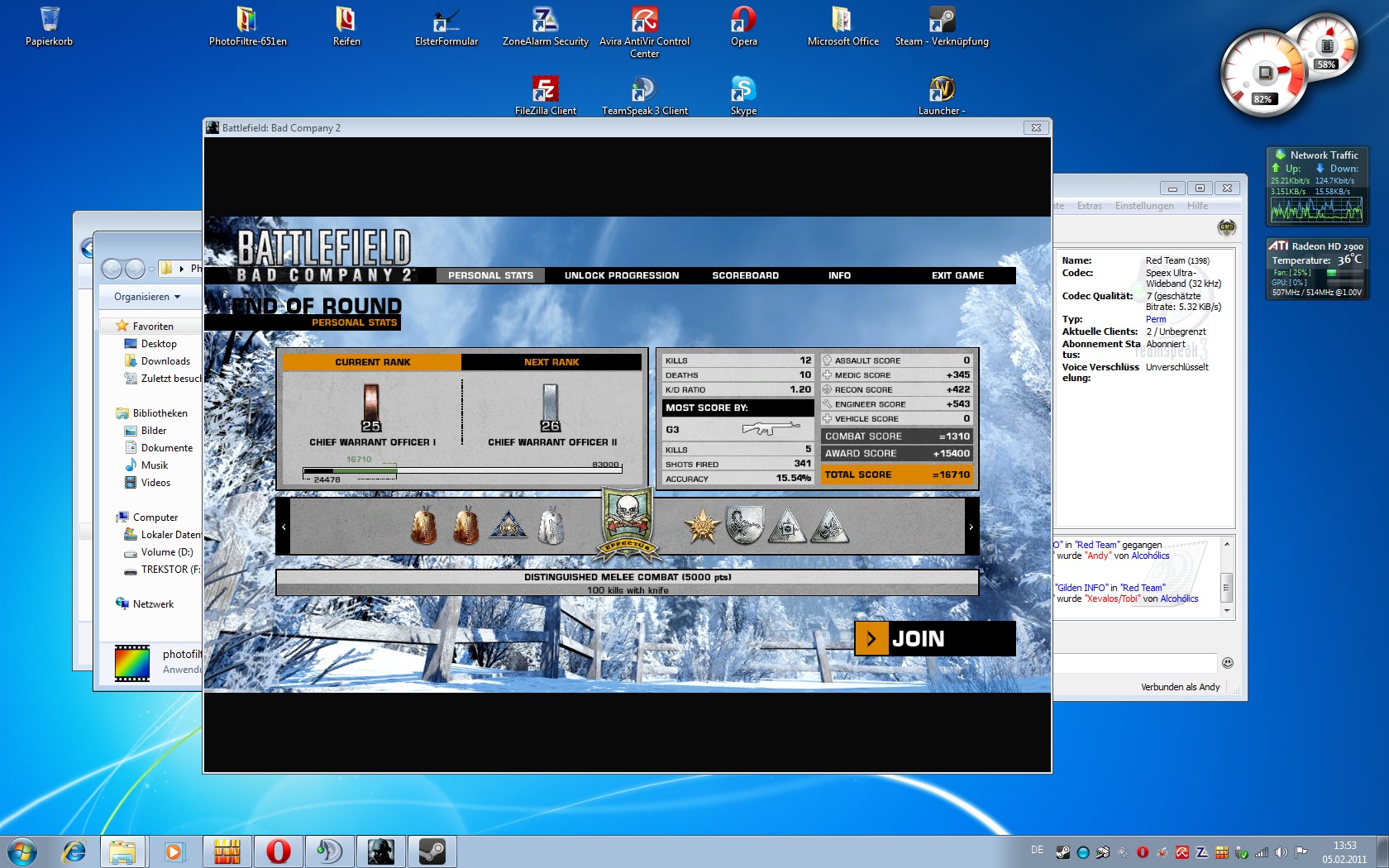Open Dokumente library in Explorer
Screen dimensions: 1389x868
pos(166,448)
